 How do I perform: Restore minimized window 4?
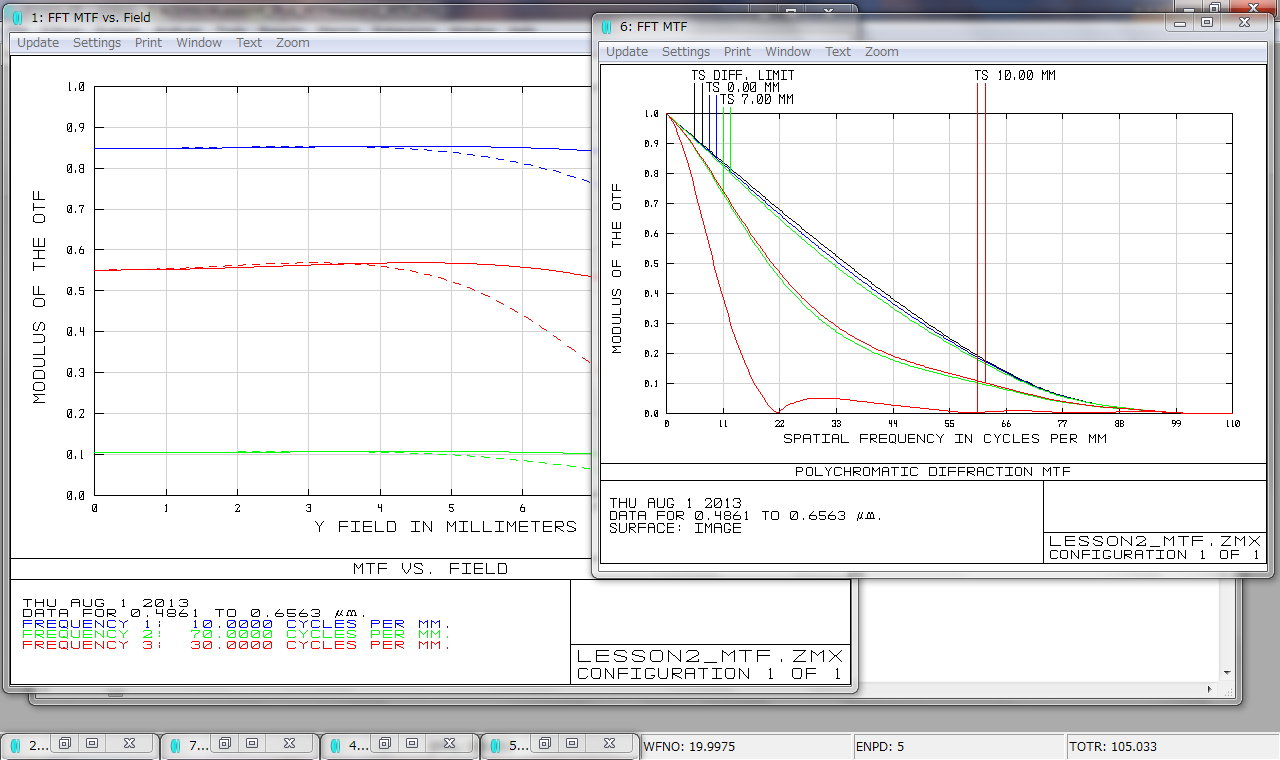(x=384, y=744)
